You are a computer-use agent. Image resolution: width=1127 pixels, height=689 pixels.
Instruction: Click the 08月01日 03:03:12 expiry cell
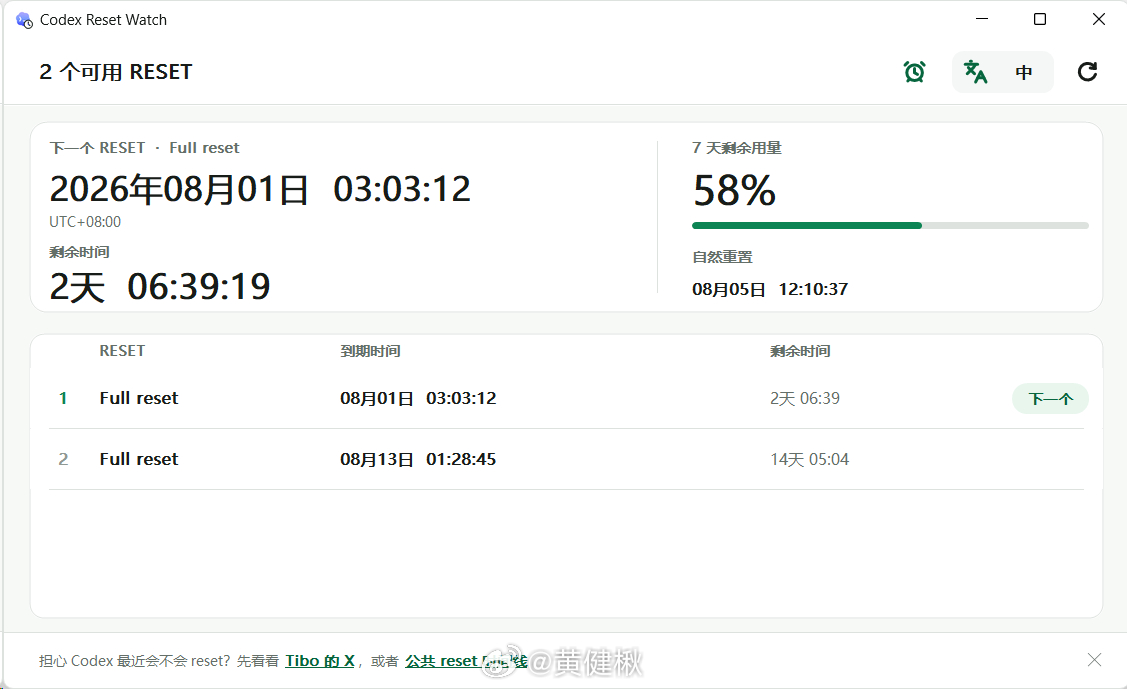418,398
